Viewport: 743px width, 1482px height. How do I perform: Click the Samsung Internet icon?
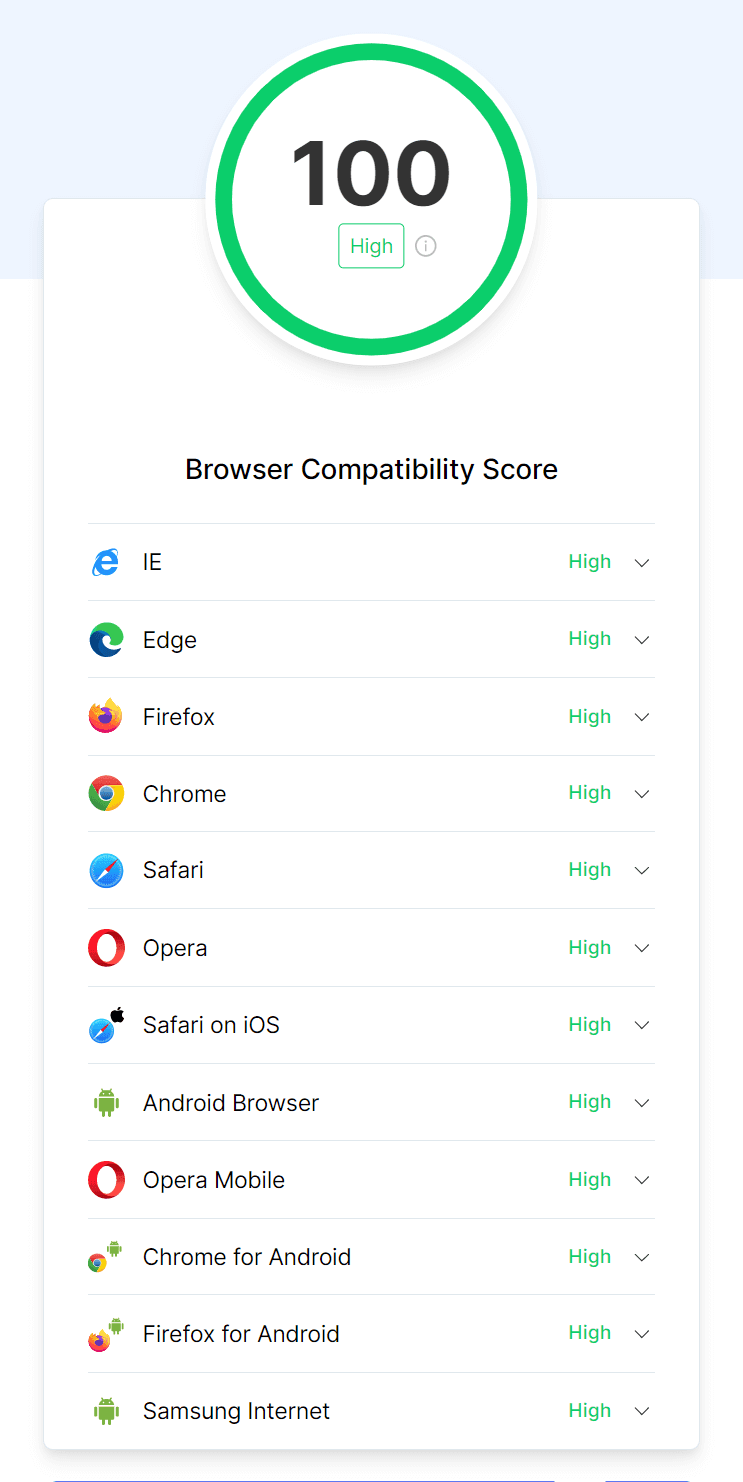[106, 1410]
